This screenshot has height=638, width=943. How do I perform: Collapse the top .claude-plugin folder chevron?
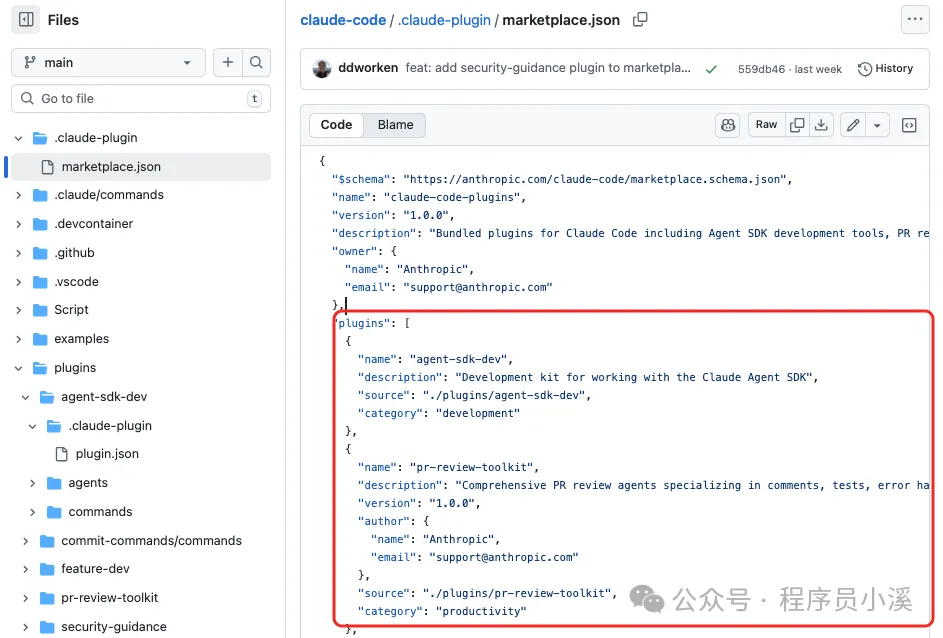click(19, 138)
